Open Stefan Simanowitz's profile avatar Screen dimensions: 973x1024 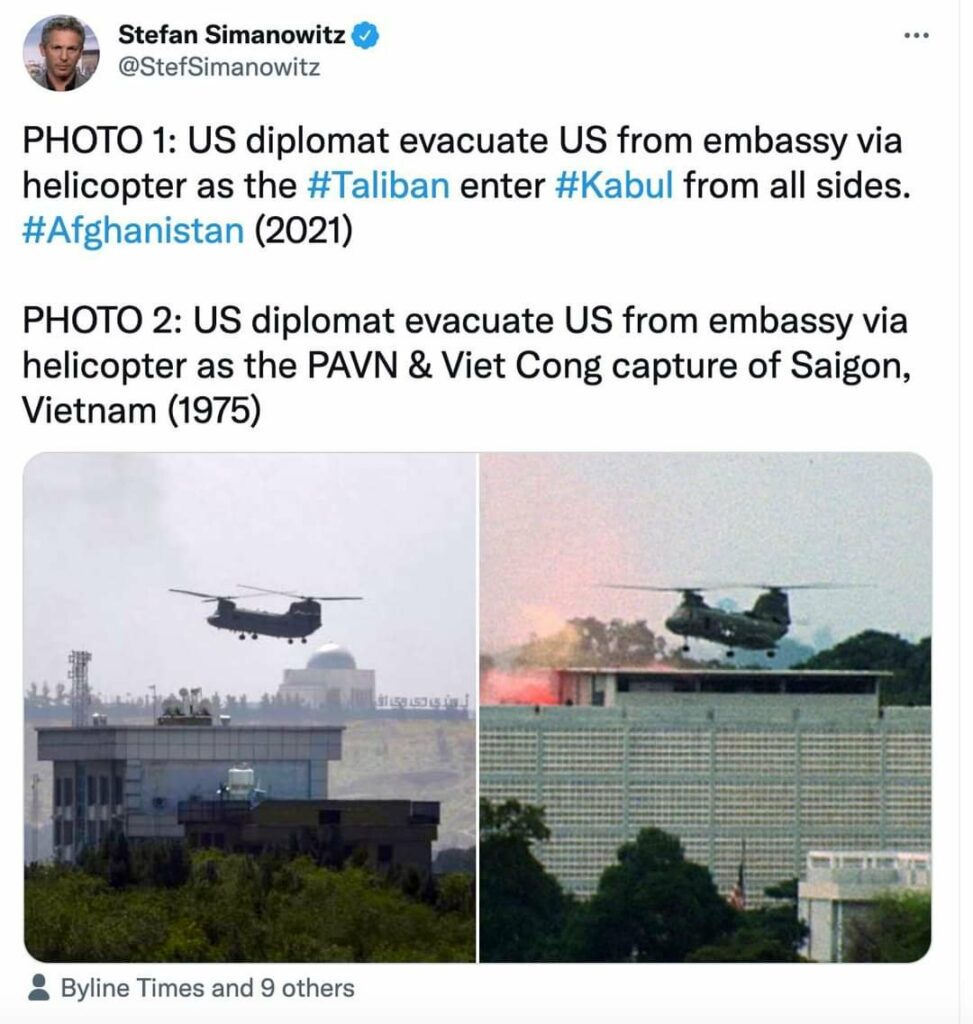point(61,53)
